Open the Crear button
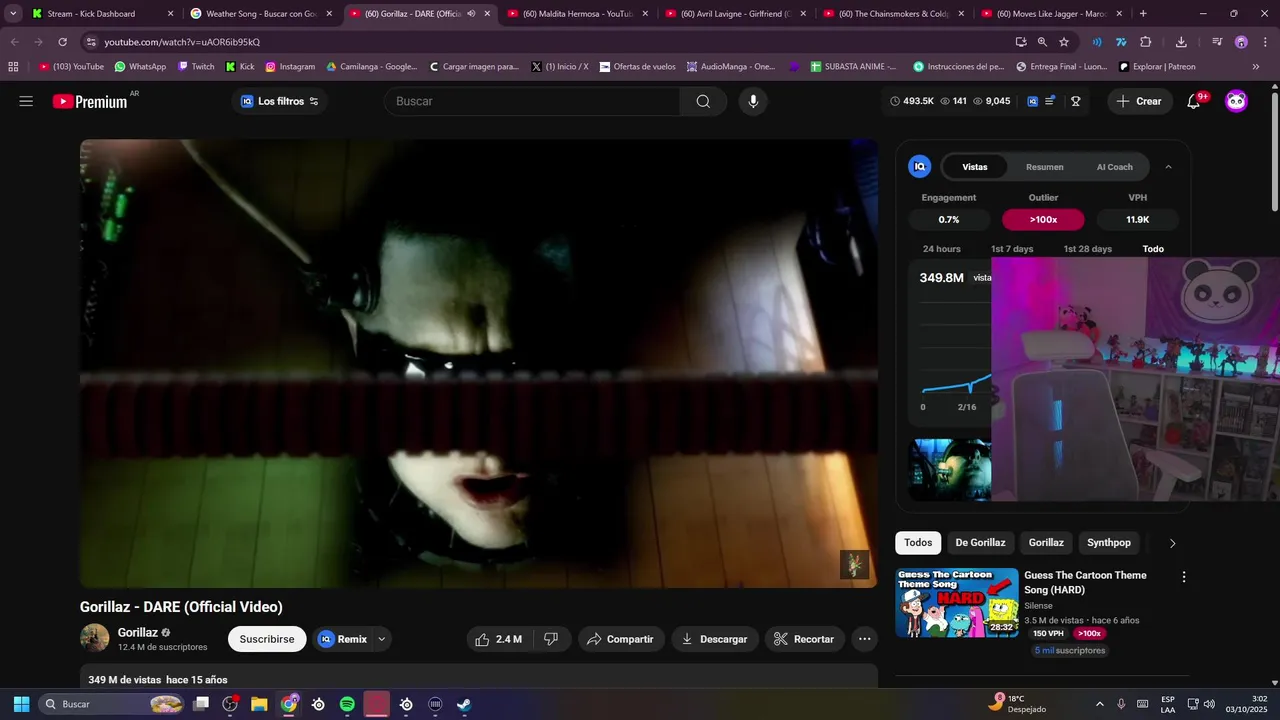This screenshot has height=720, width=1280. pyautogui.click(x=1139, y=101)
